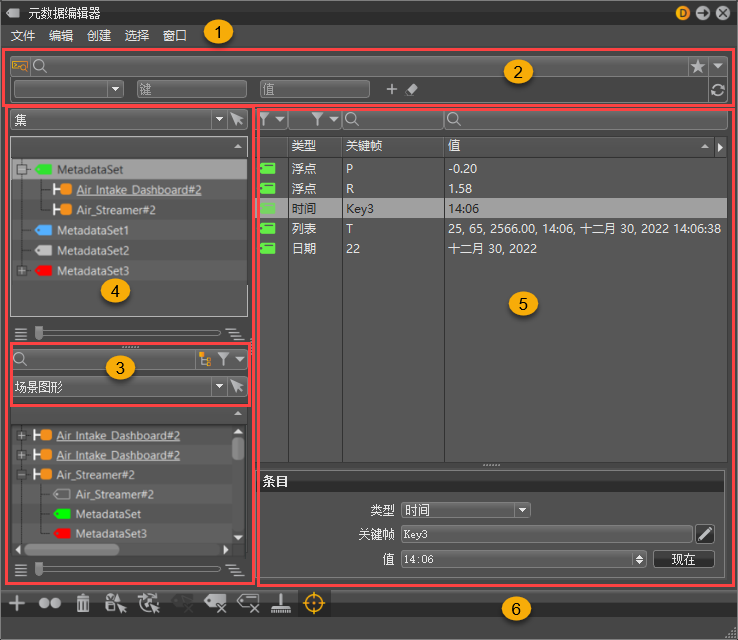The width and height of the screenshot is (738, 640).
Task: Click the 现在 button
Action: coord(683,559)
